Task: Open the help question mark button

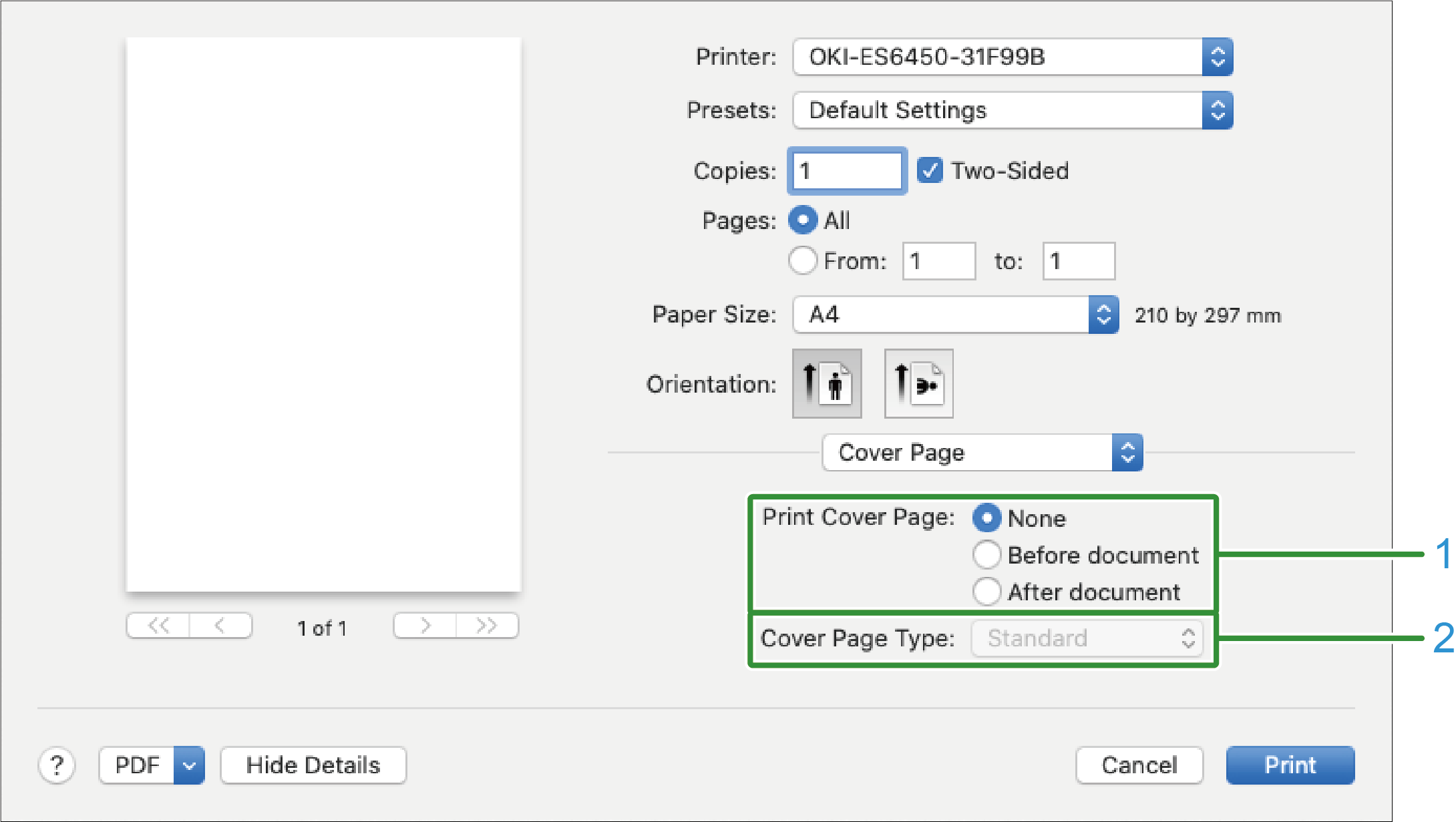Action: pyautogui.click(x=57, y=765)
